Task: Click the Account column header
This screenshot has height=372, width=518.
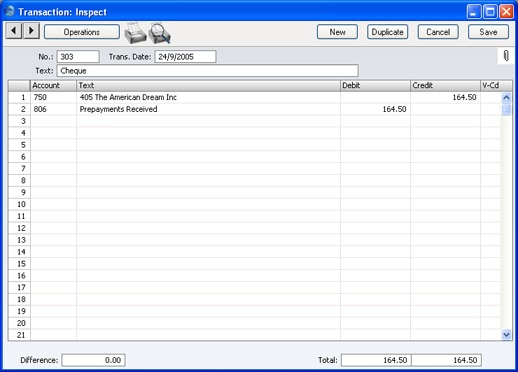Action: coord(53,86)
